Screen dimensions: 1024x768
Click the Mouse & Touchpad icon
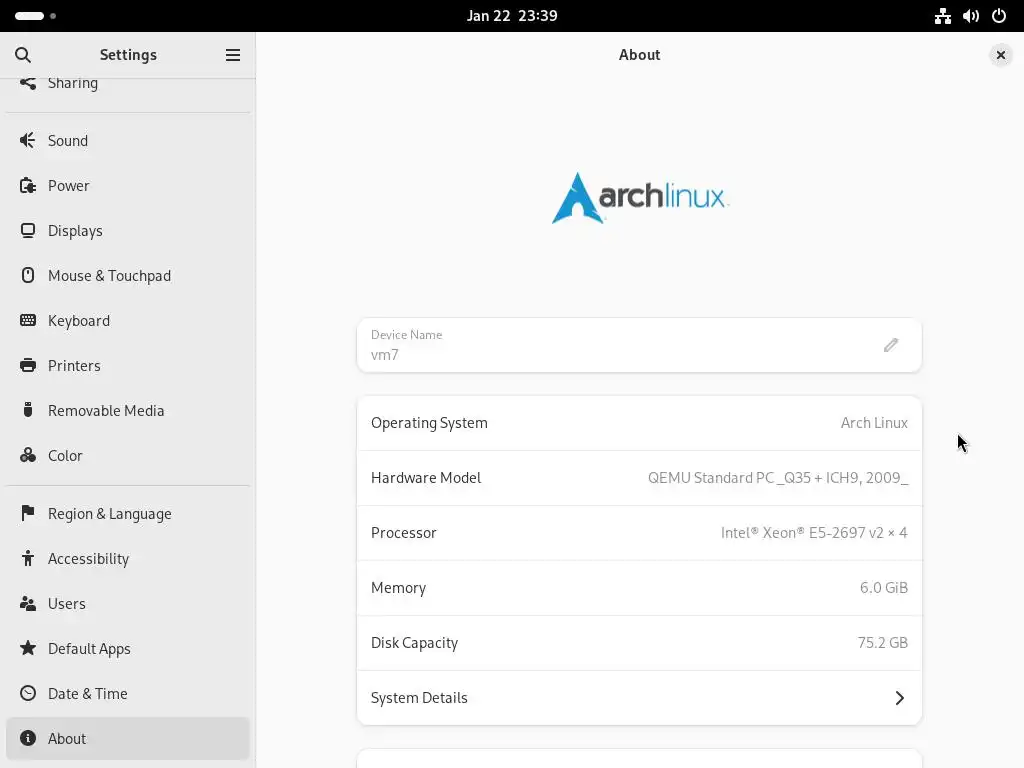pyautogui.click(x=27, y=276)
